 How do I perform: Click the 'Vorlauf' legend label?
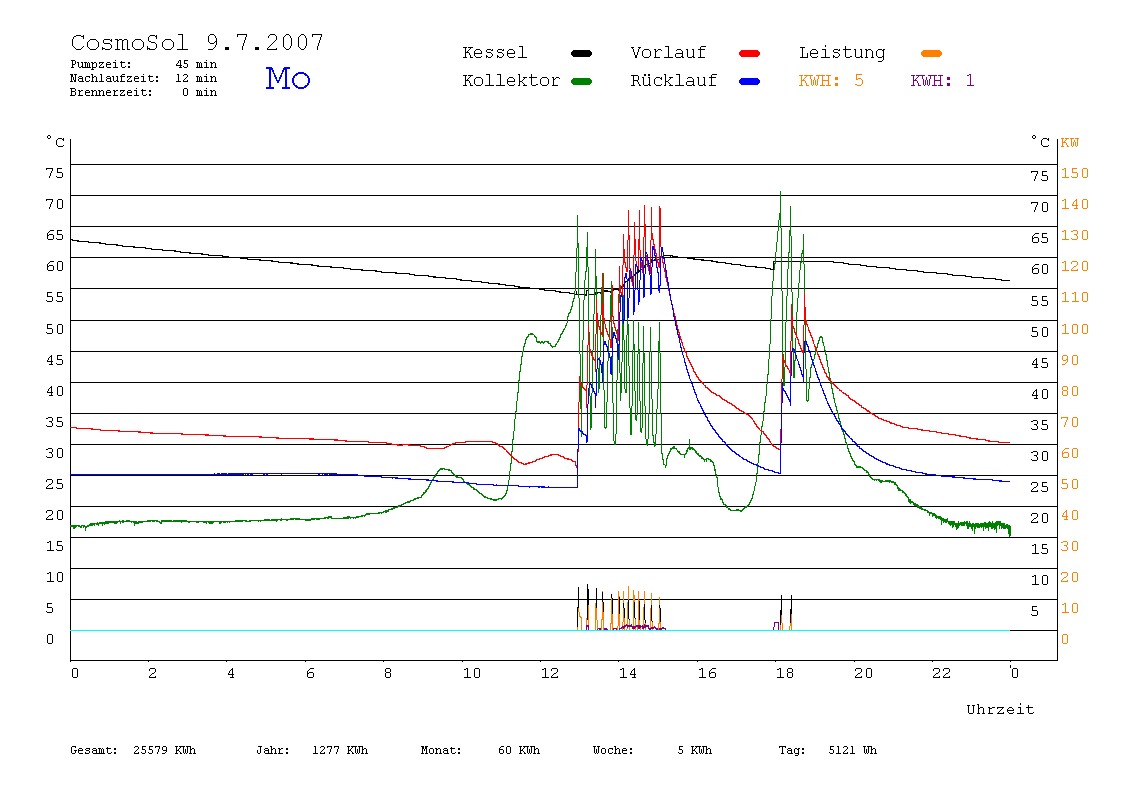pyautogui.click(x=668, y=53)
